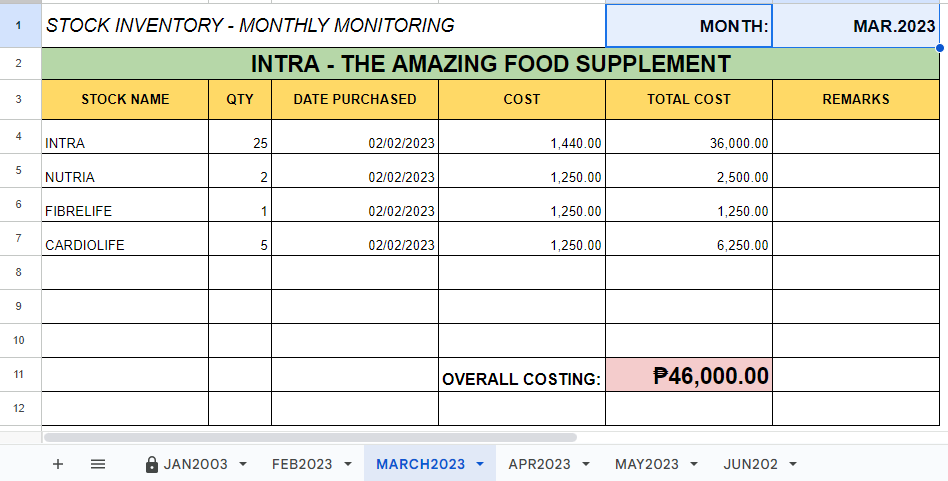Switch to the MAY2023 sheet tab

[646, 464]
